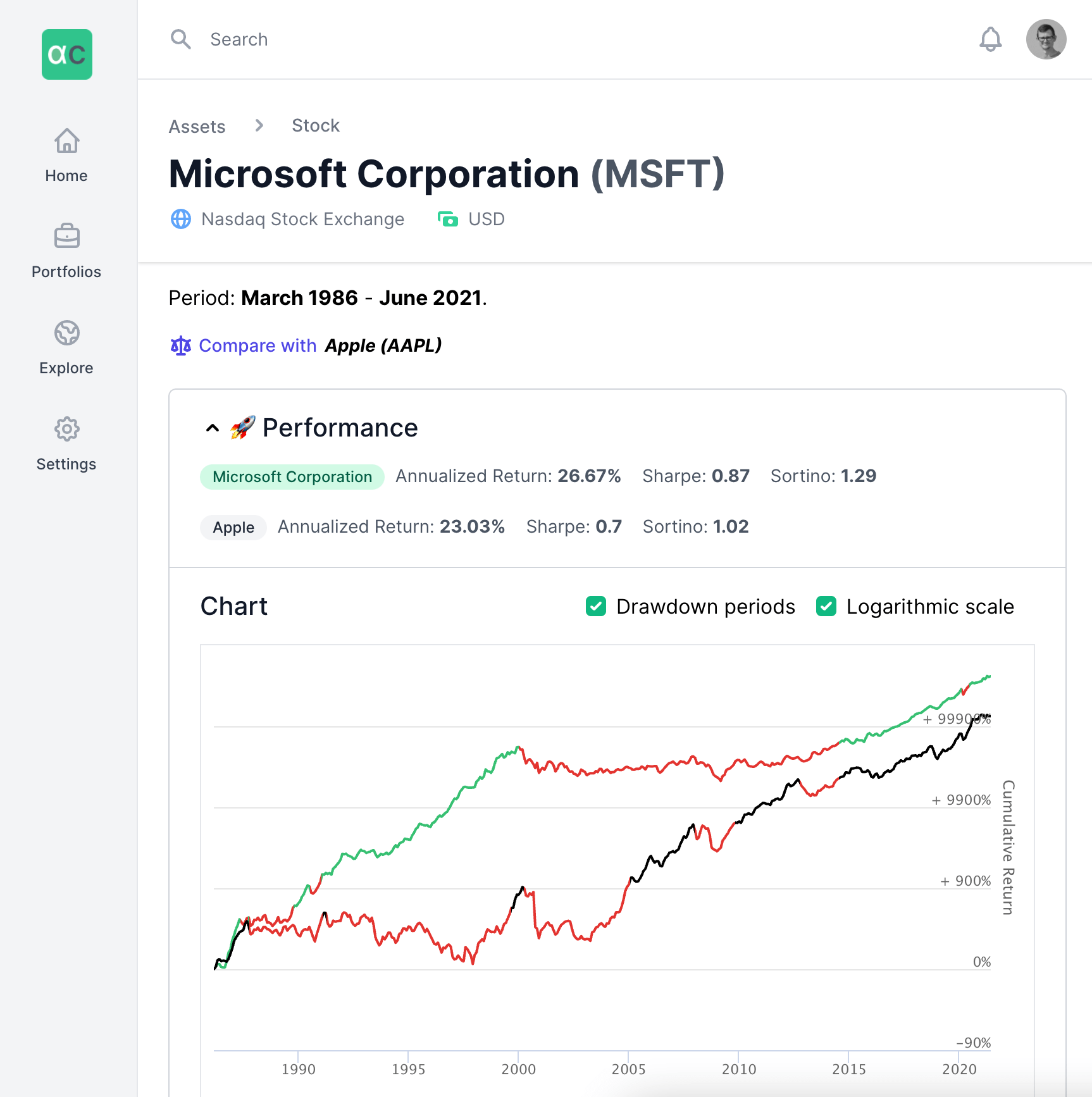
Task: Click the Nasdaq exchange globe icon
Action: click(x=181, y=219)
